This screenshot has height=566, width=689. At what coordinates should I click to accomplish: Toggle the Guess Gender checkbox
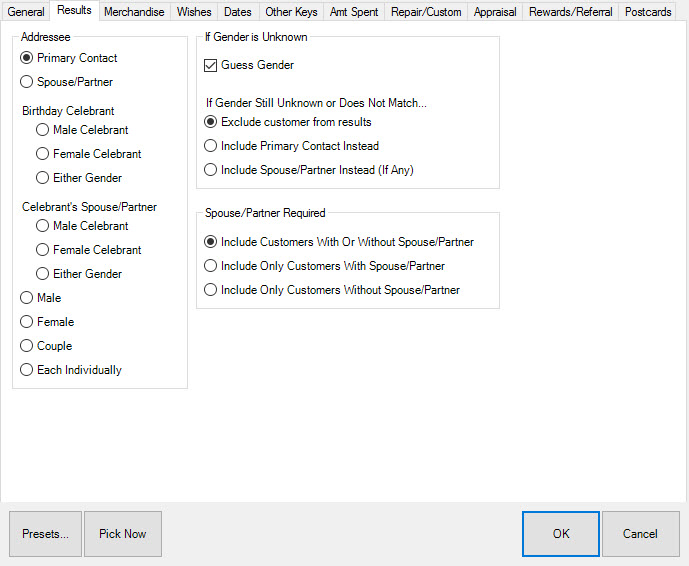point(210,66)
